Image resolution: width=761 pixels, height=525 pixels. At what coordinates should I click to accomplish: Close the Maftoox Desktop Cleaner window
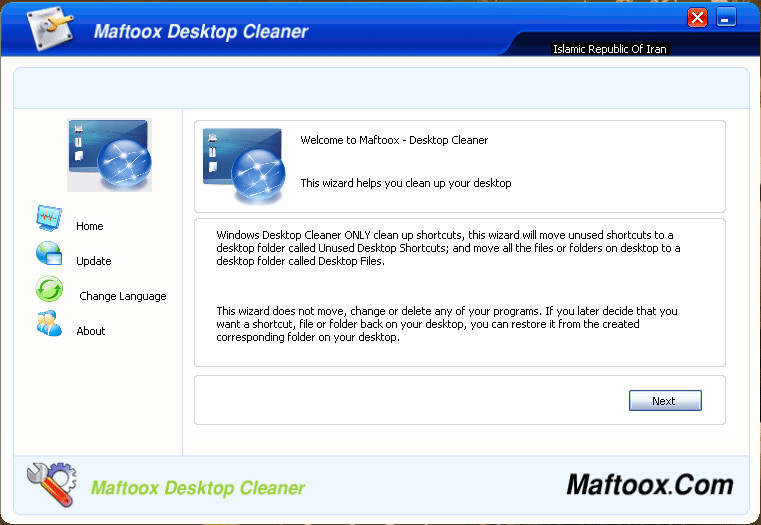click(697, 18)
